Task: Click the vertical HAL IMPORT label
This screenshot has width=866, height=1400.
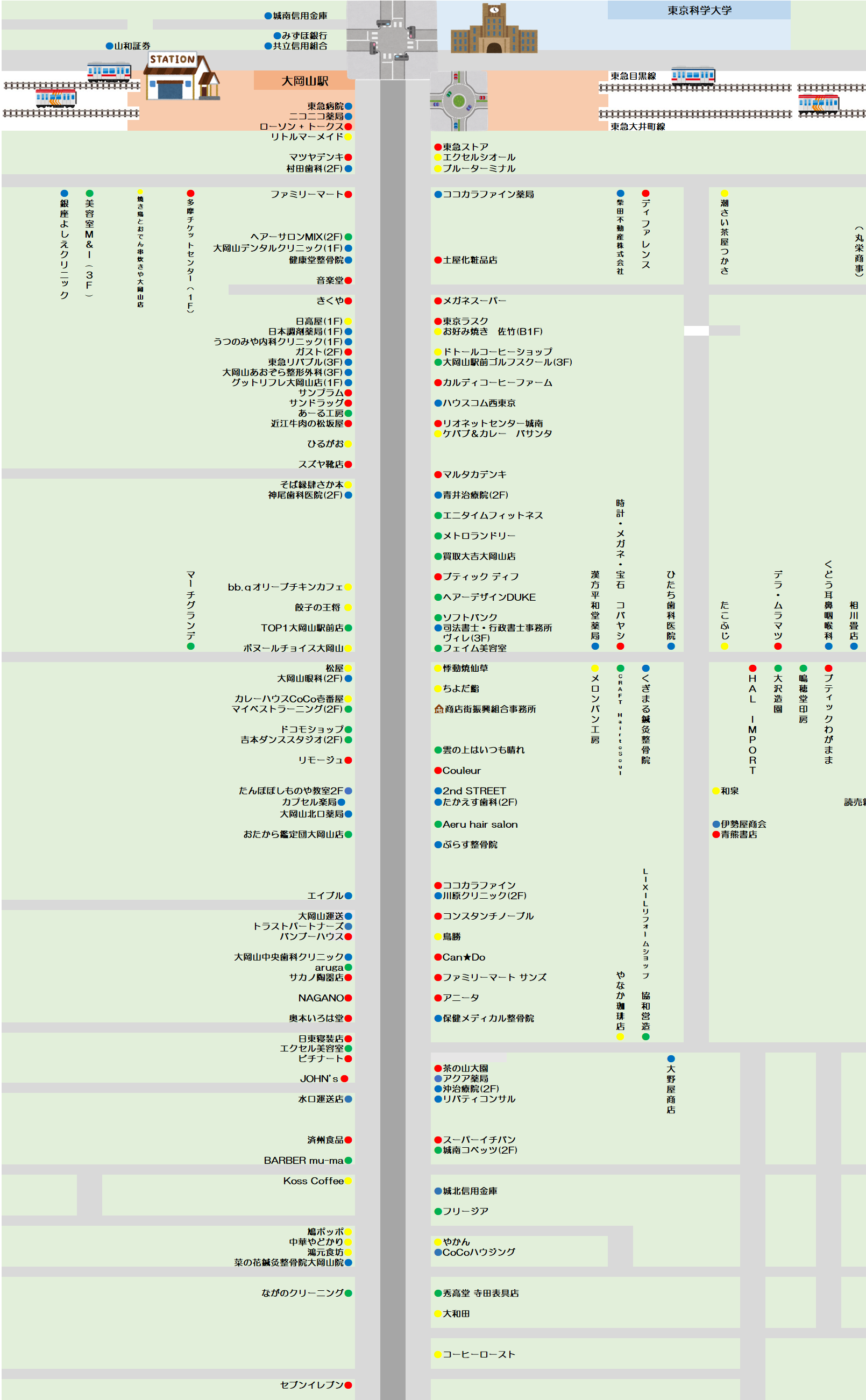Action: [753, 720]
